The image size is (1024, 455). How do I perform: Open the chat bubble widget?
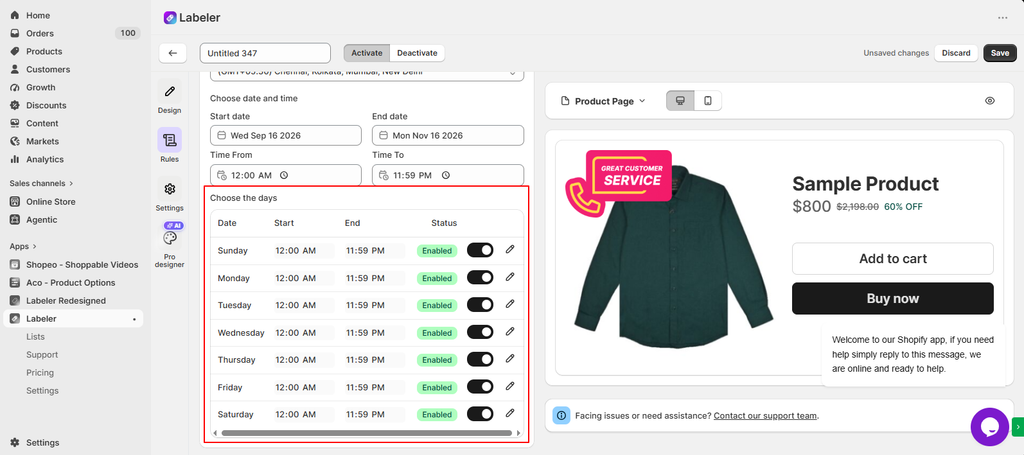[x=989, y=427]
